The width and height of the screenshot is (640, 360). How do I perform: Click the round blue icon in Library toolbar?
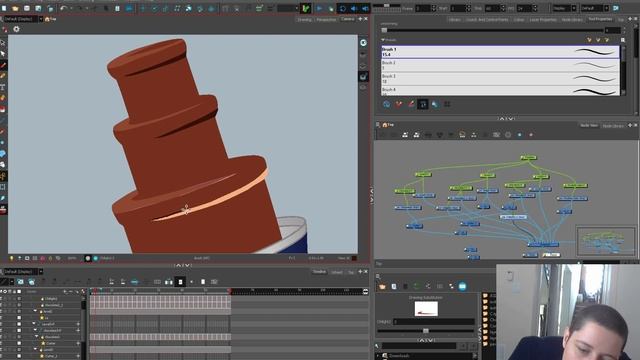pyautogui.click(x=462, y=287)
